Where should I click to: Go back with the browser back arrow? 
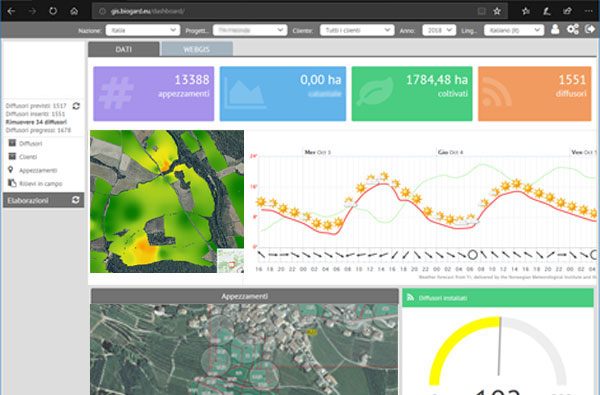(x=11, y=11)
